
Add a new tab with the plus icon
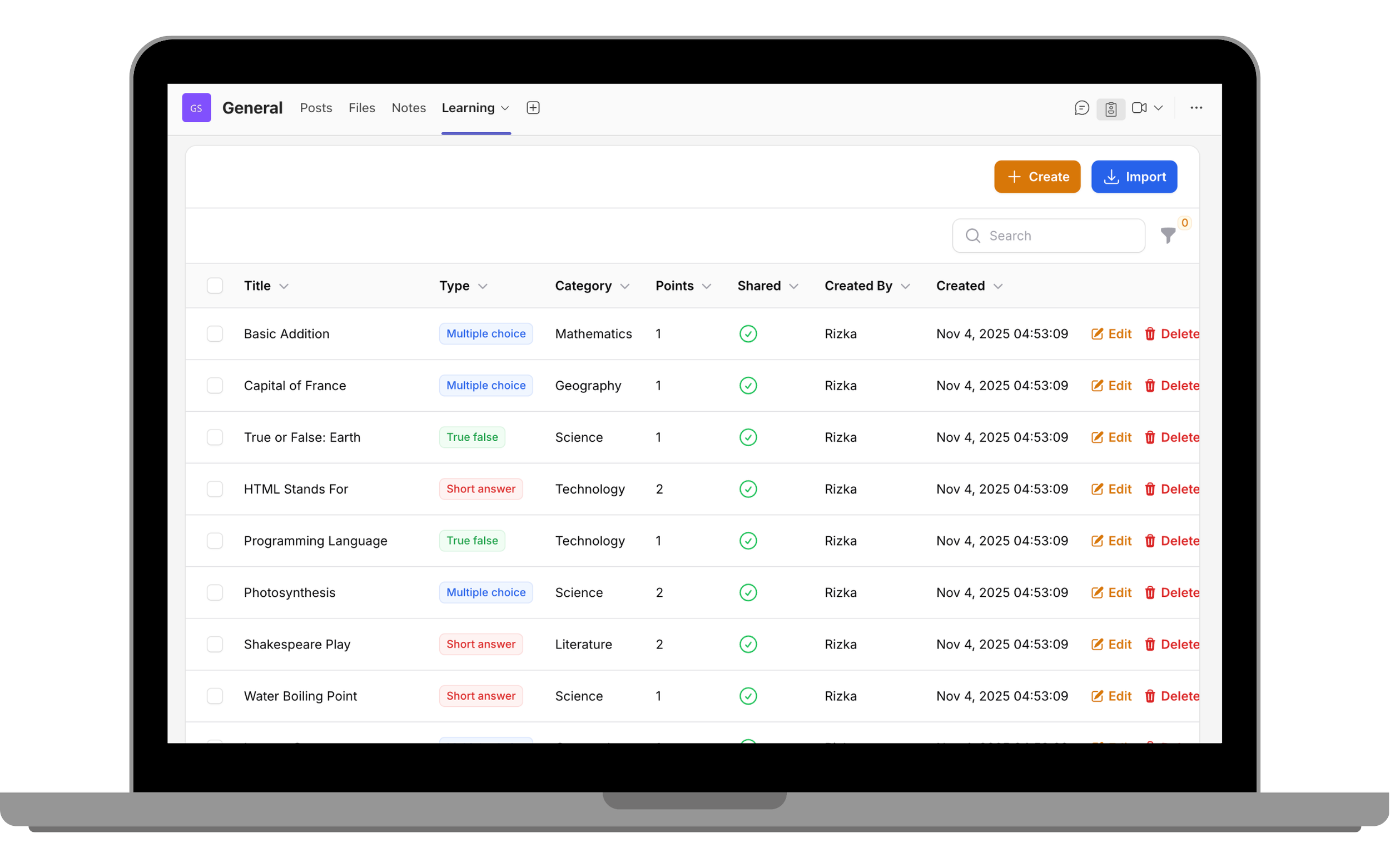(532, 107)
